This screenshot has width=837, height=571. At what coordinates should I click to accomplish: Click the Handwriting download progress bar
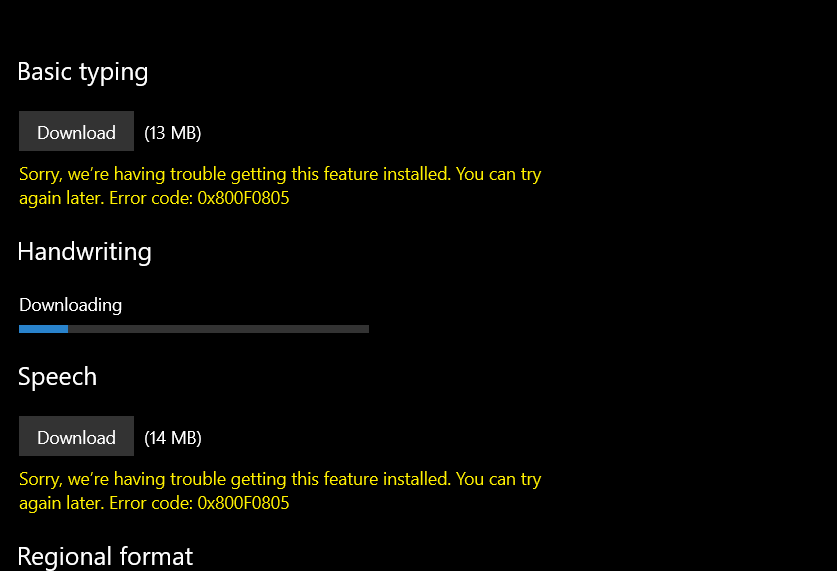point(194,328)
